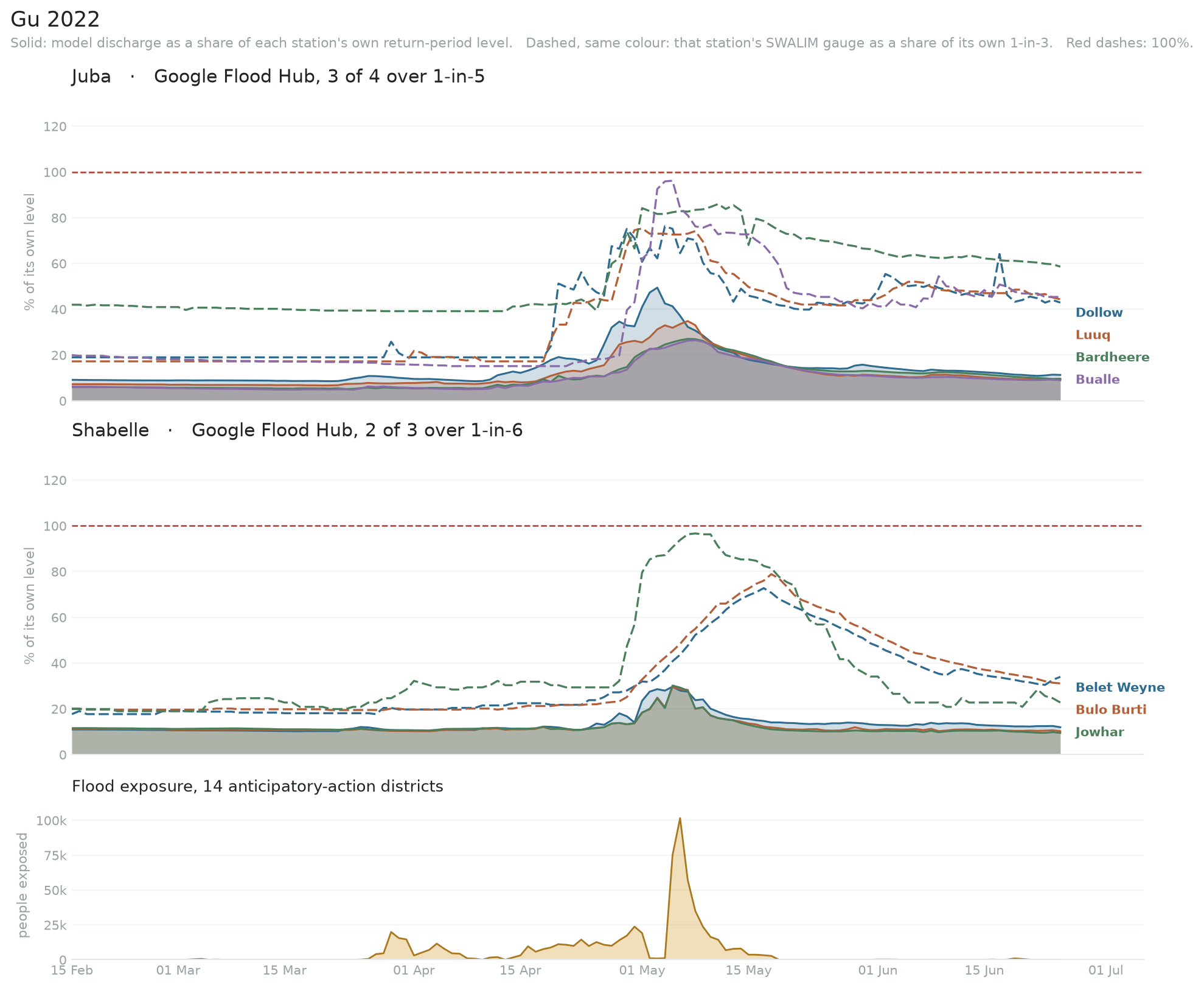Click the '01 Jul' date axis label
1204x988 pixels.
[x=1106, y=970]
